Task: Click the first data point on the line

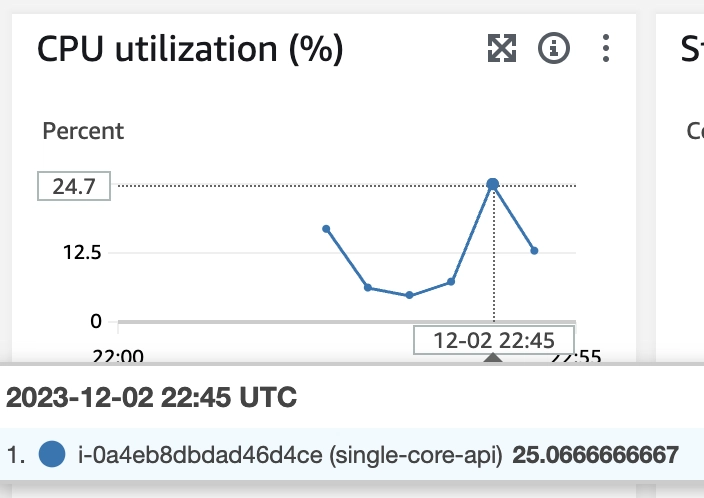Action: point(326,229)
